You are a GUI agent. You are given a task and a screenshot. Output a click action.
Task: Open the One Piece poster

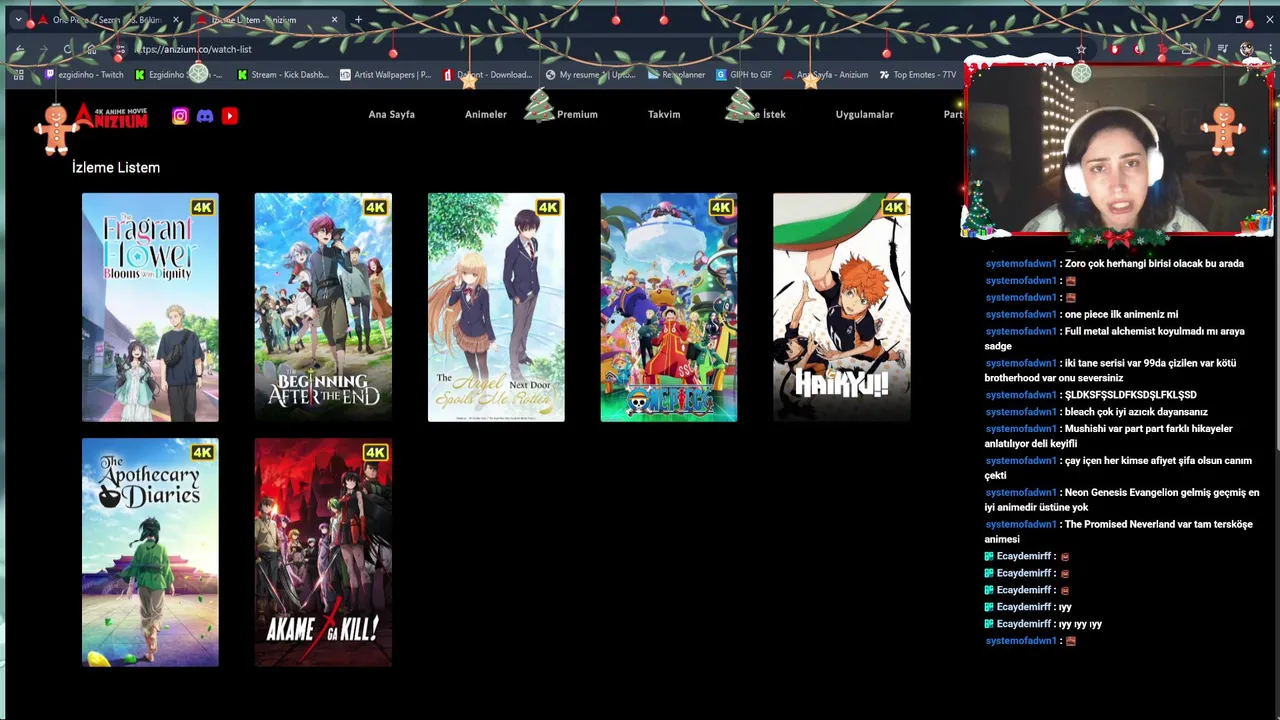669,307
